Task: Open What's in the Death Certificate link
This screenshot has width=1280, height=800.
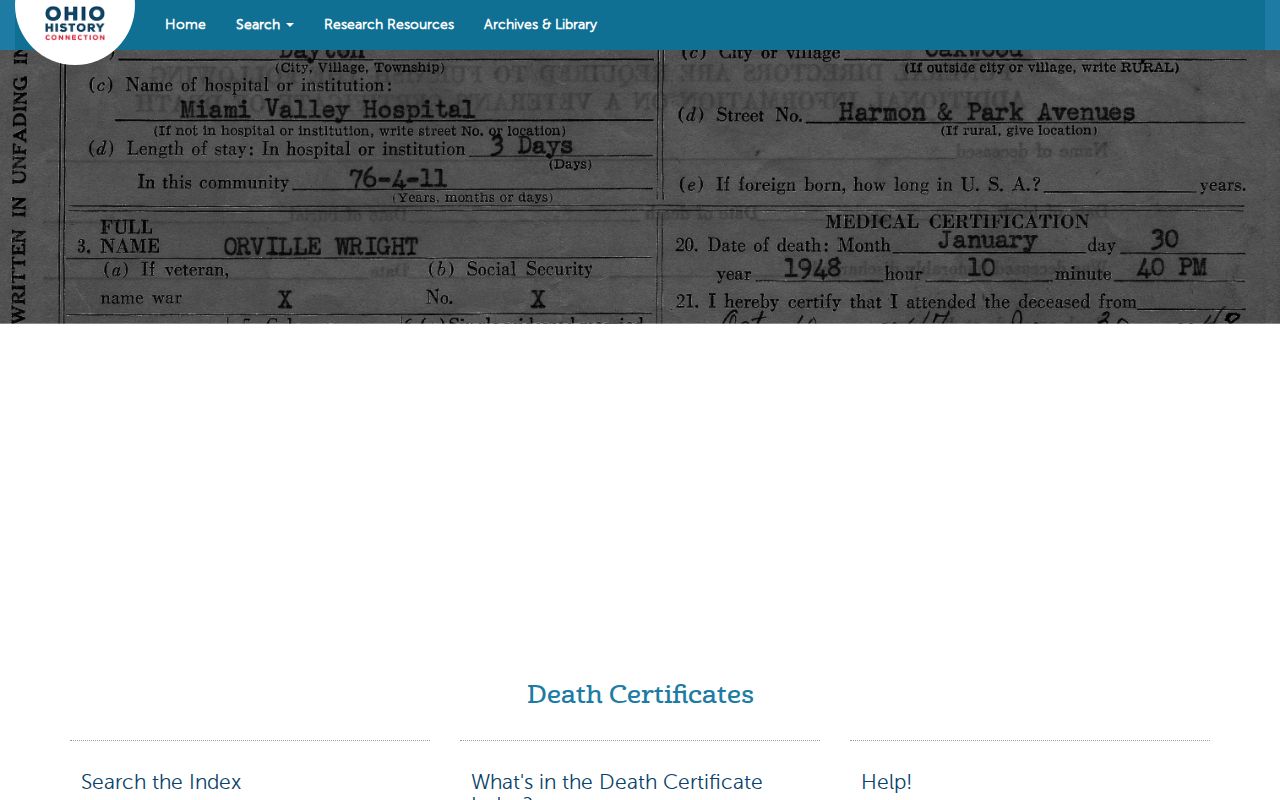Action: 617,786
